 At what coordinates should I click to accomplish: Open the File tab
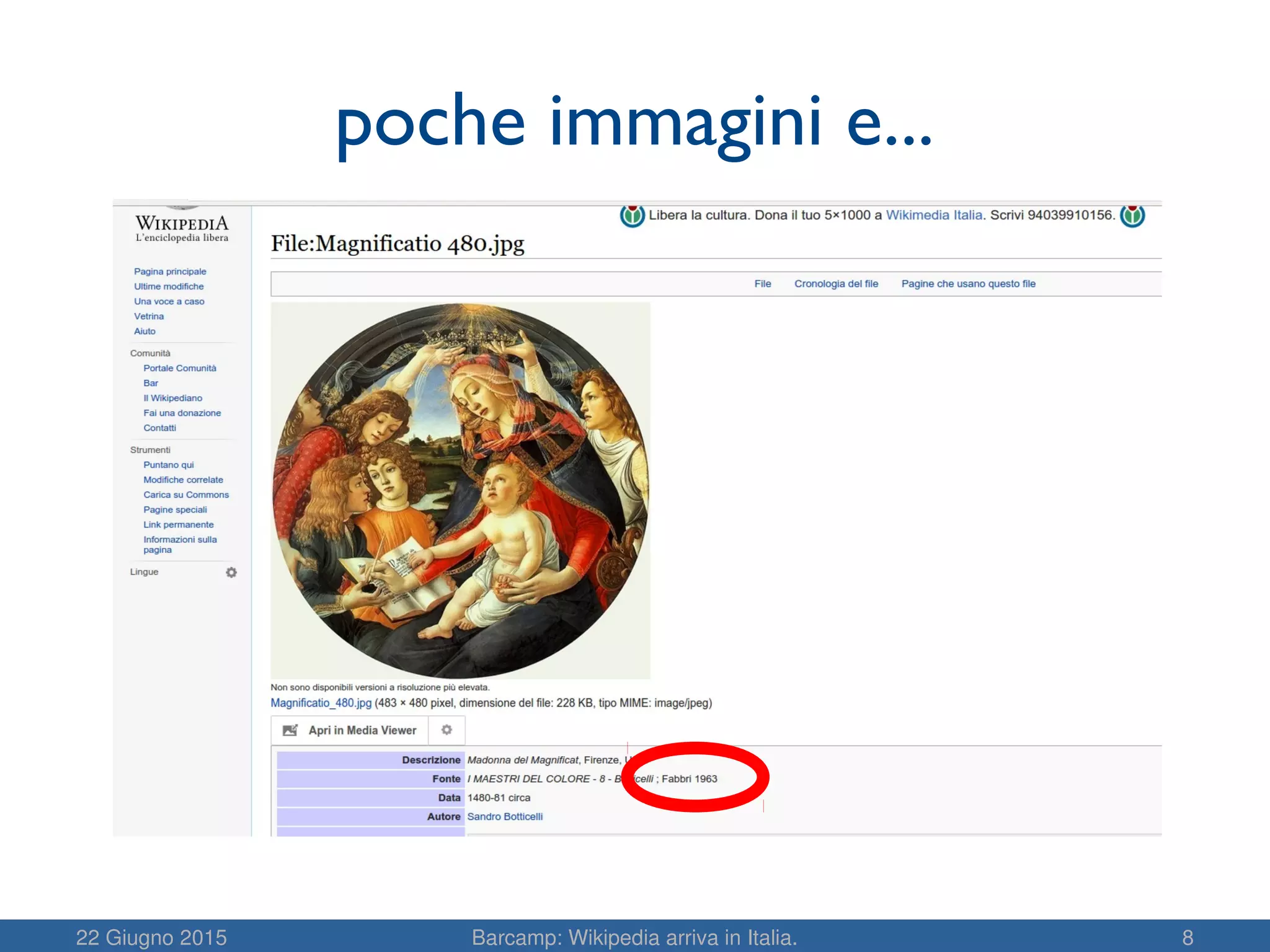coord(762,284)
